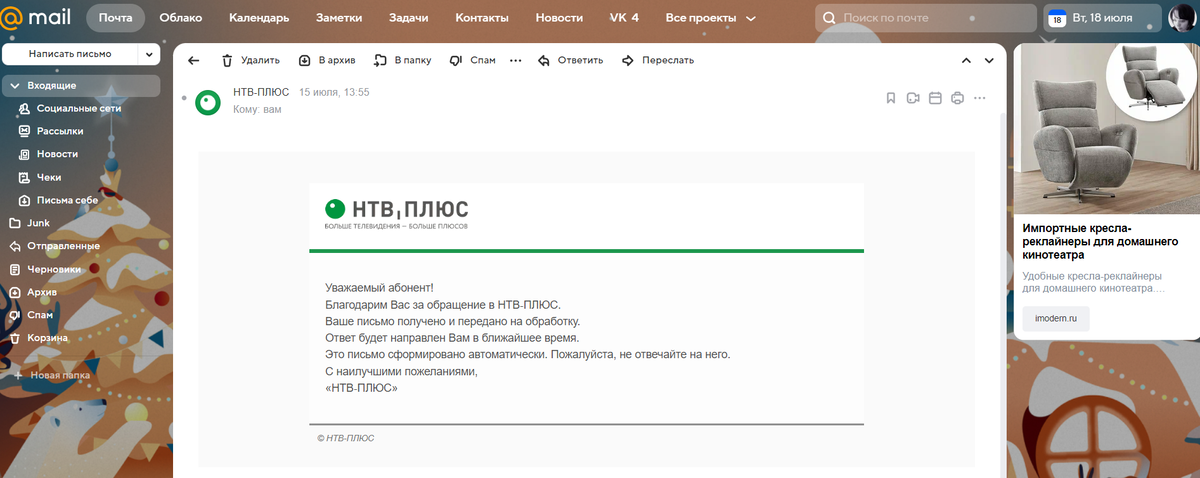Expand Все проекты dropdown
This screenshot has height=478, width=1200.
click(711, 18)
